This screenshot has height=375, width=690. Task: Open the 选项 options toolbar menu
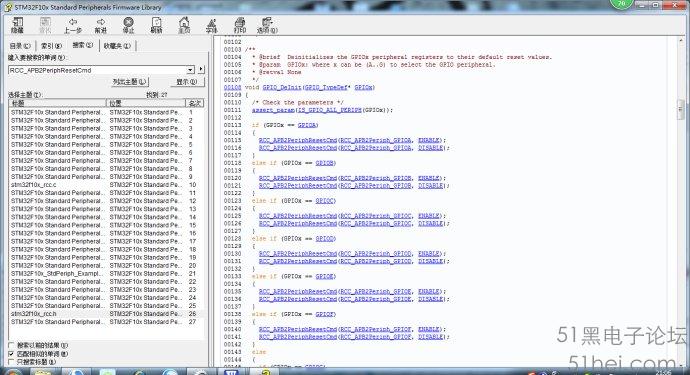pyautogui.click(x=267, y=25)
